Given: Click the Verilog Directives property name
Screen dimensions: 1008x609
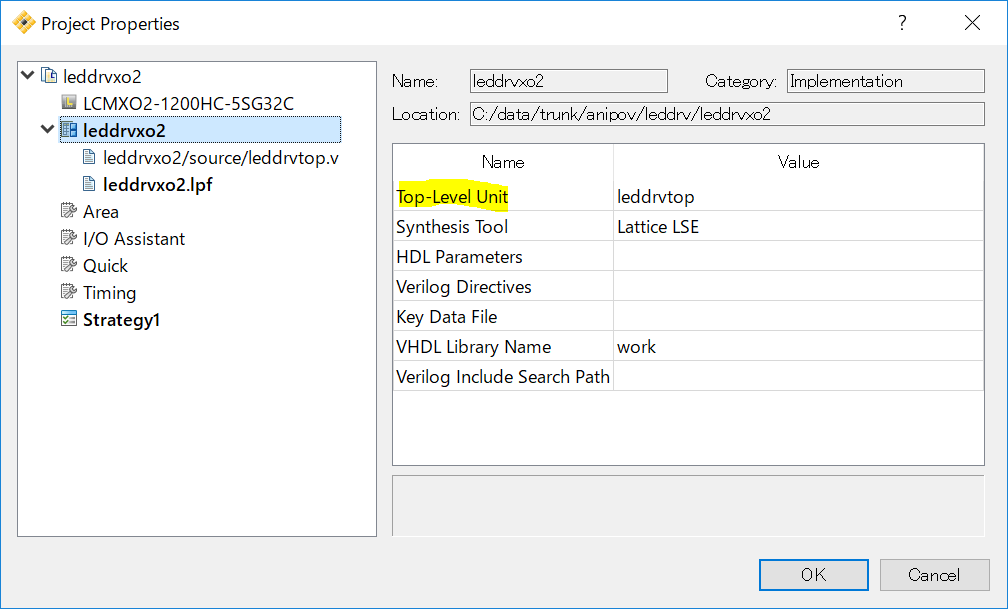Looking at the screenshot, I should (x=464, y=286).
